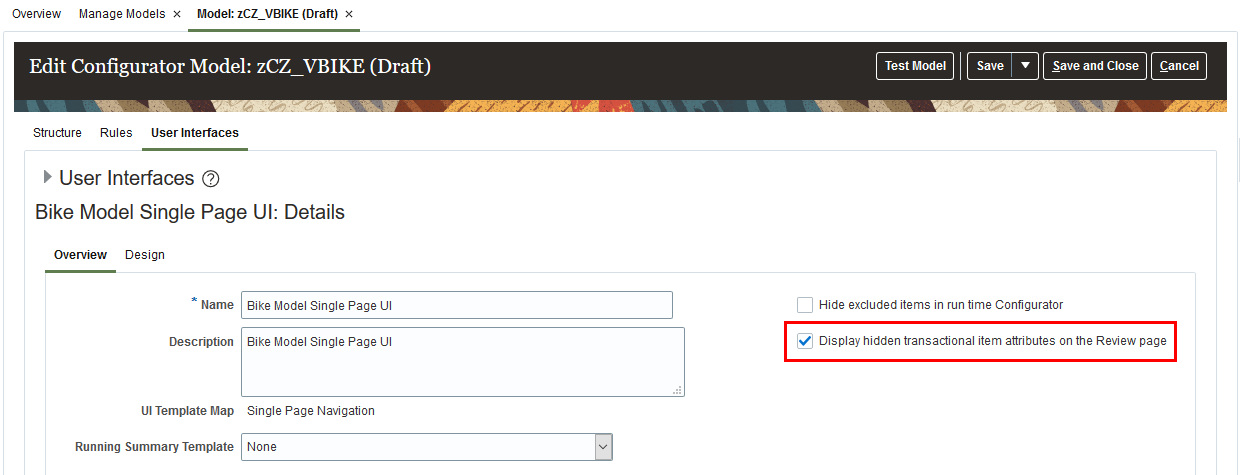Select the Overview subtab
The height and width of the screenshot is (475, 1240).
(80, 255)
